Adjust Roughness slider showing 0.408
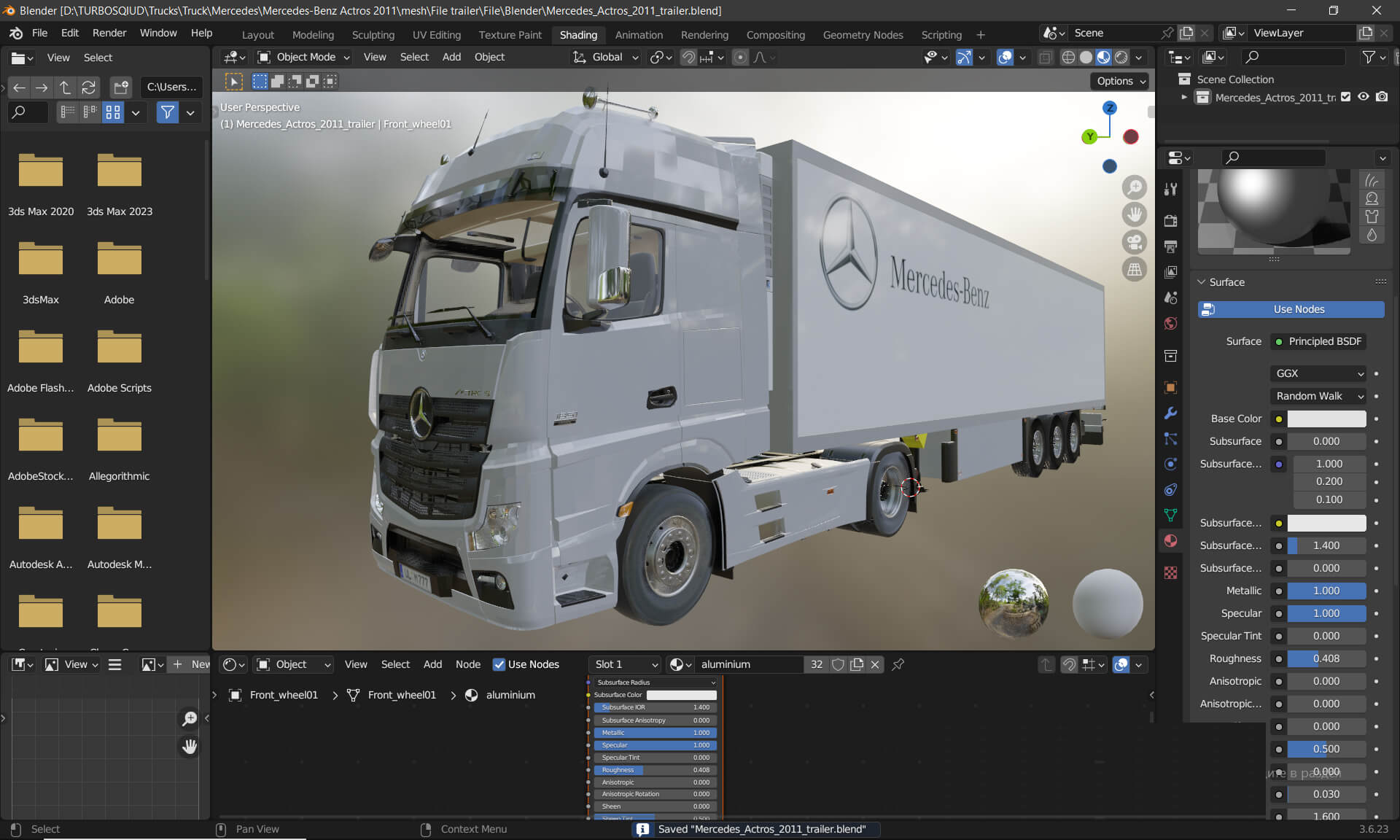This screenshot has height=840, width=1400. coord(1326,658)
